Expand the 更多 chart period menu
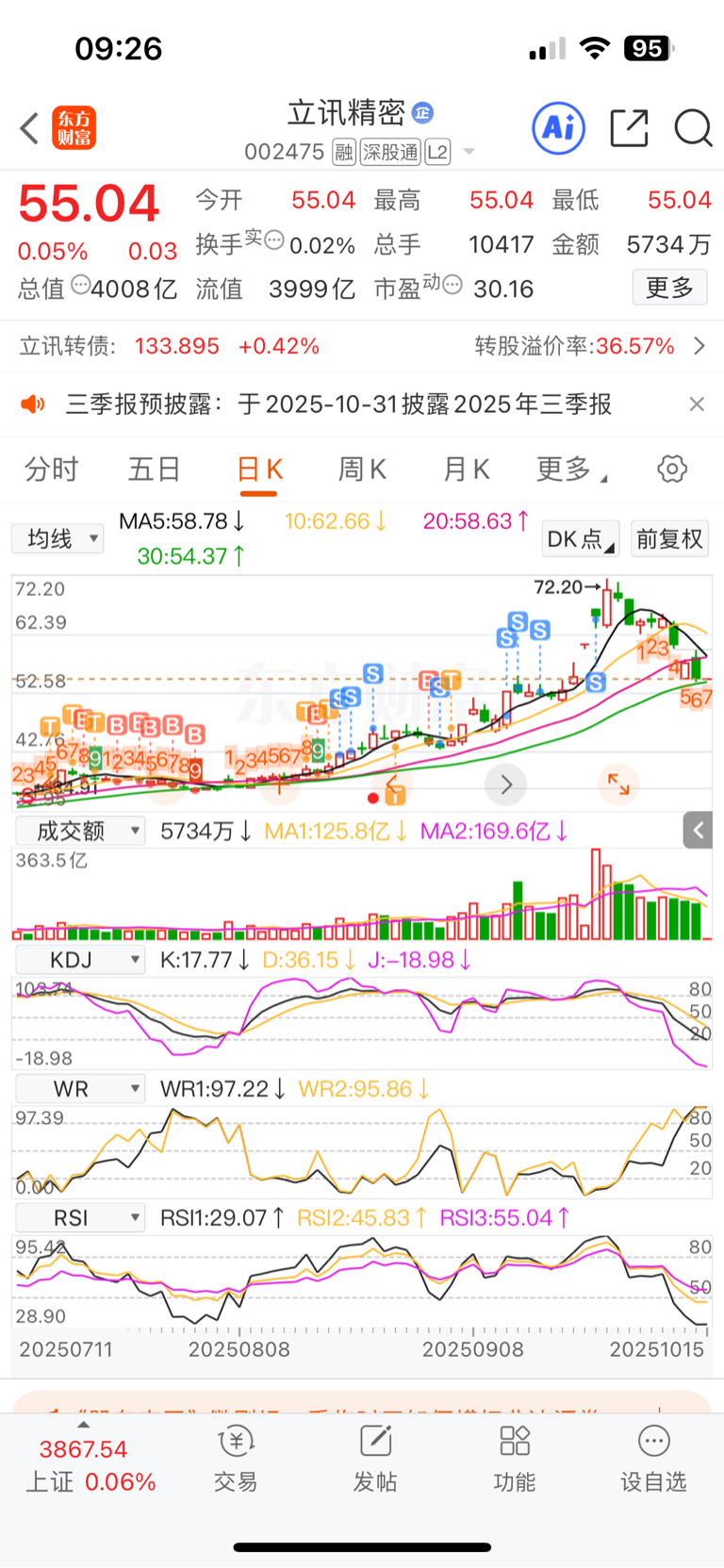The width and height of the screenshot is (724, 1568). pyautogui.click(x=571, y=469)
